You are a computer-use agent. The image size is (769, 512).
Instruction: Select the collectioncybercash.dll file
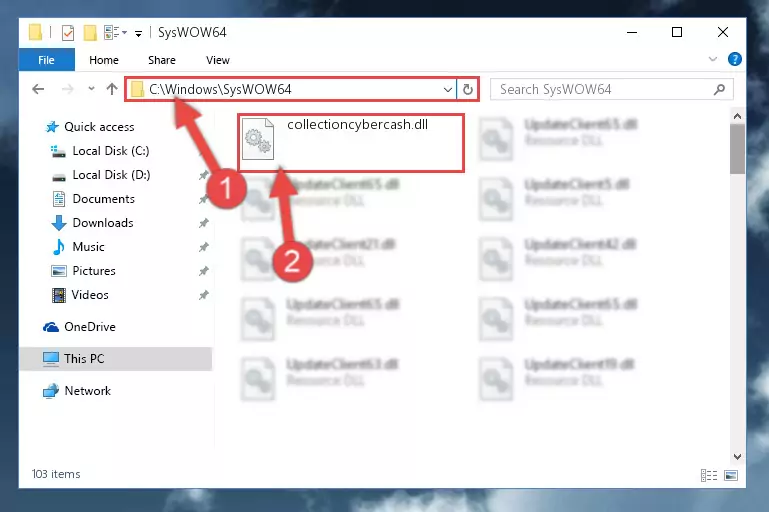351,143
